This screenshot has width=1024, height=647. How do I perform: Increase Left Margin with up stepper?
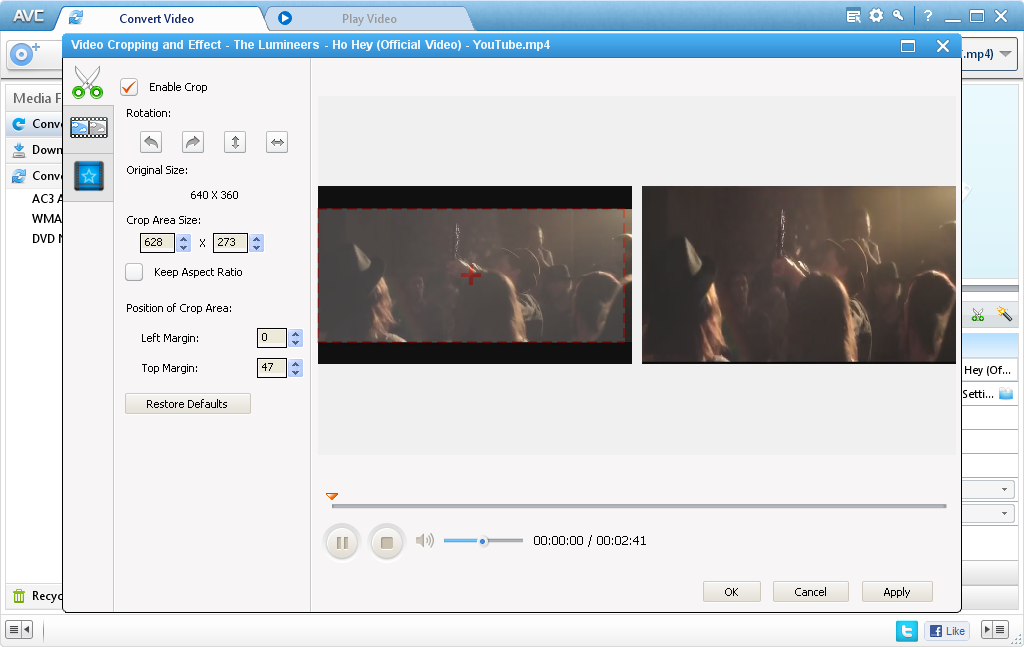[296, 334]
